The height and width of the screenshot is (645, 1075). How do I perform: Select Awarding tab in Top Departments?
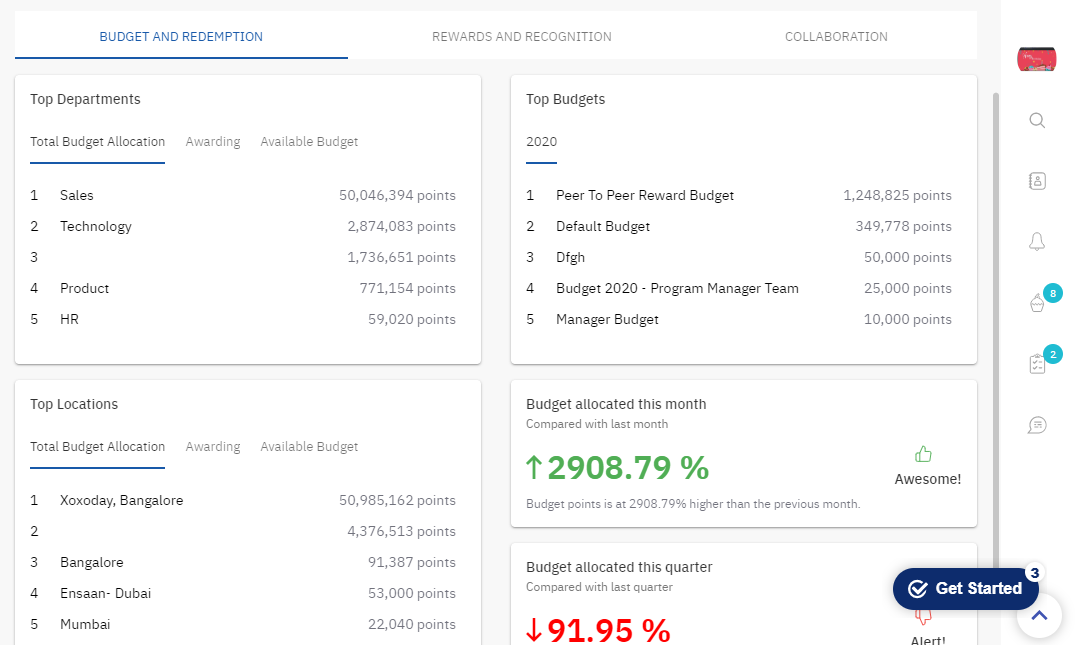tap(213, 142)
